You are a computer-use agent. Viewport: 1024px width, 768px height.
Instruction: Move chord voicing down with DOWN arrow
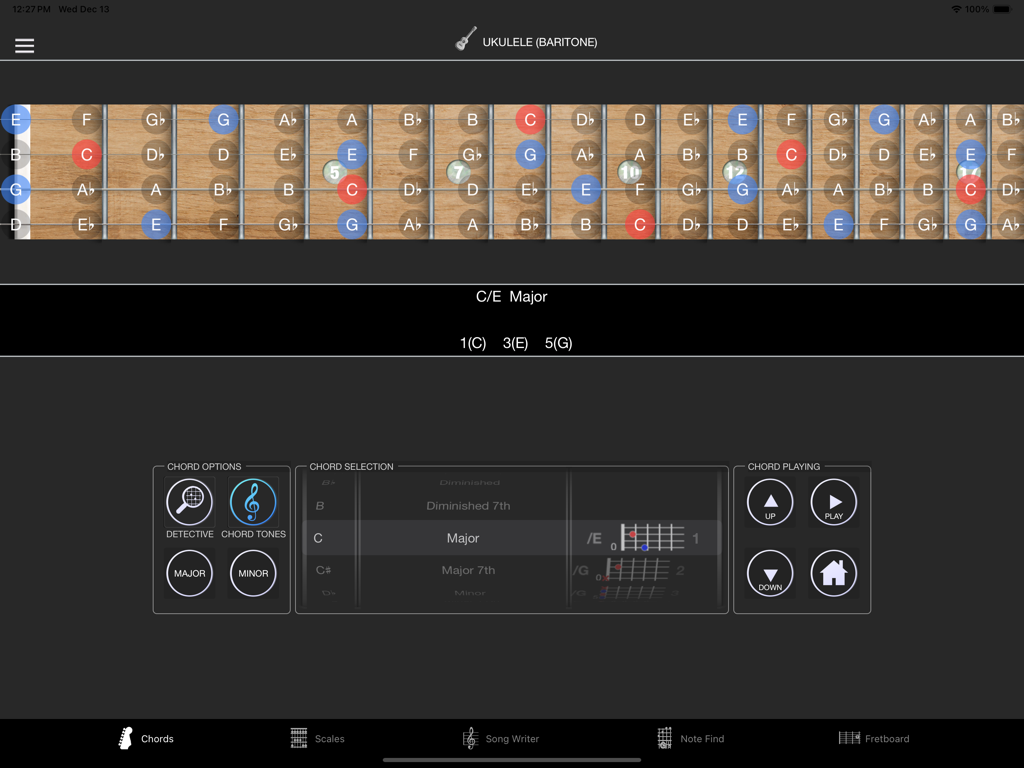[x=769, y=573]
